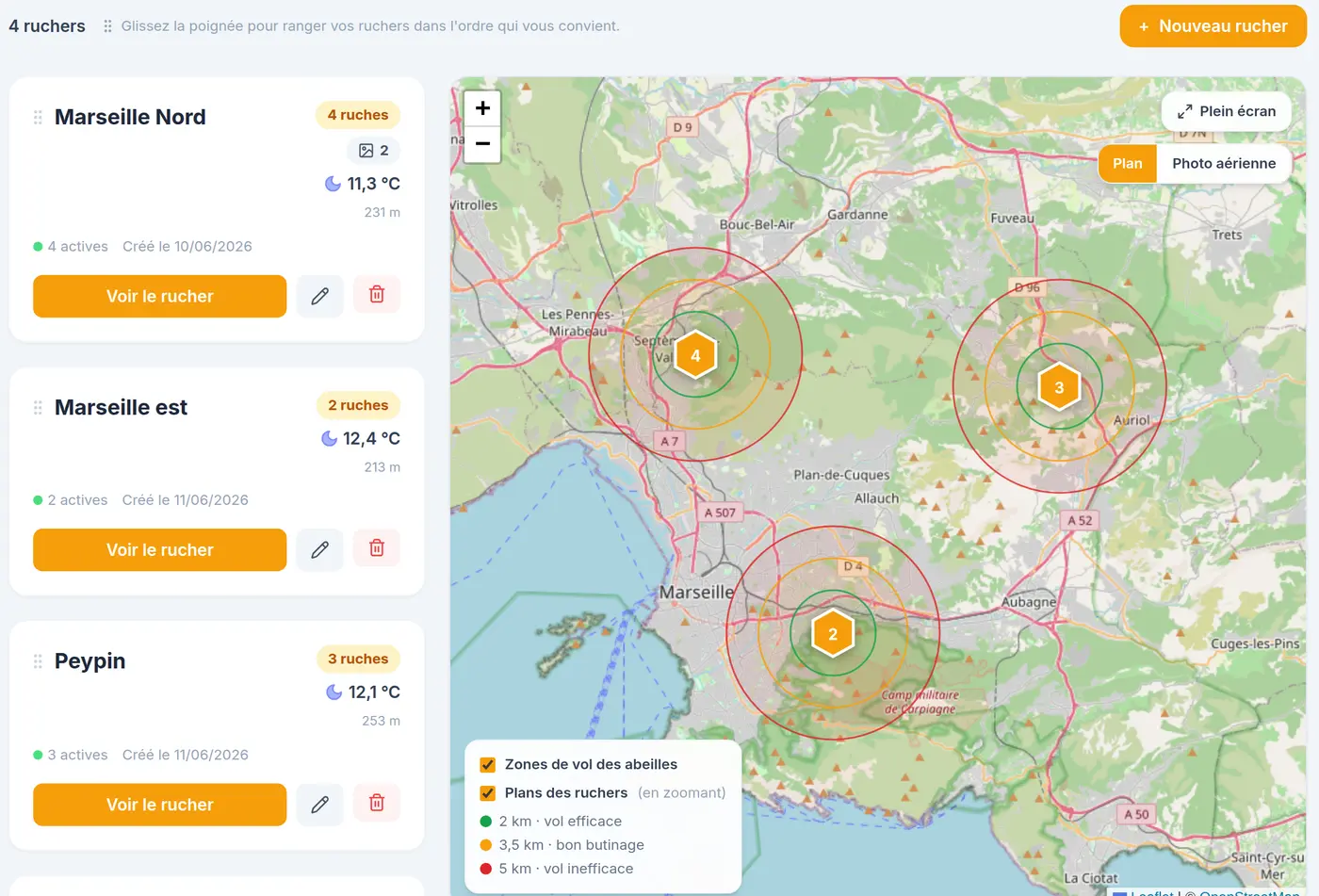1319x896 pixels.
Task: Switch map to Photo aérienne view
Action: 1224,164
